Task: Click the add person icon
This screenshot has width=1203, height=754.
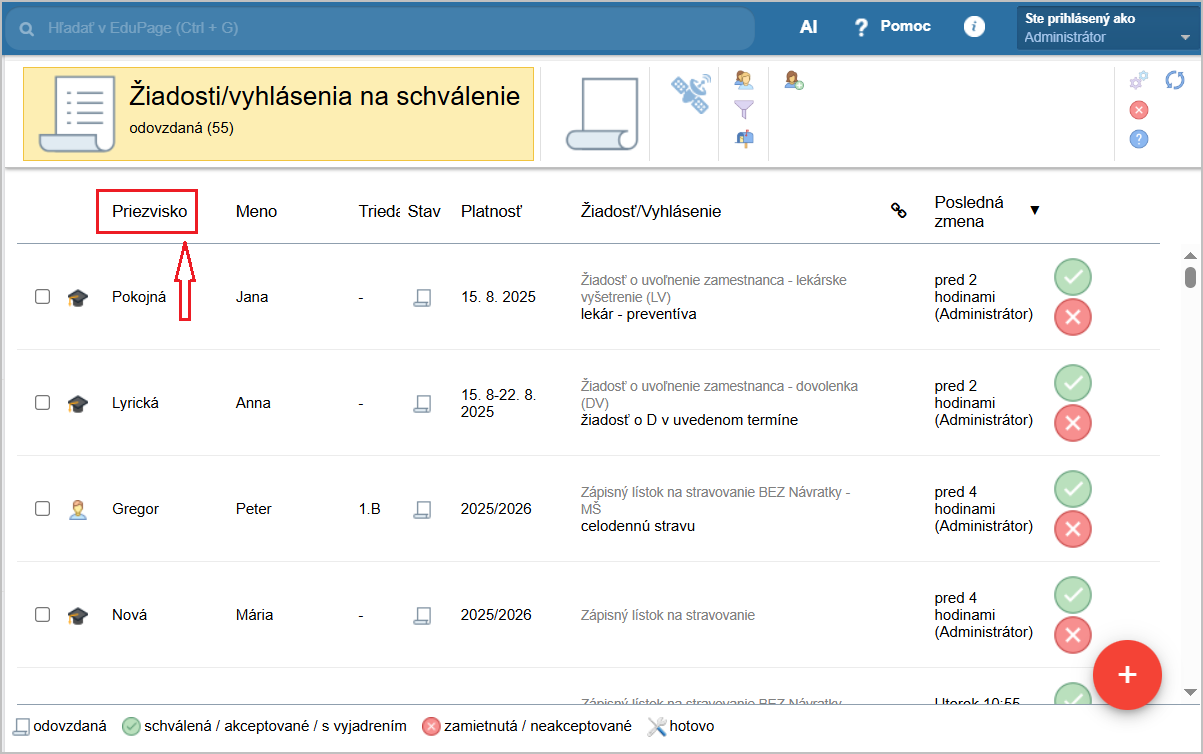Action: [794, 80]
